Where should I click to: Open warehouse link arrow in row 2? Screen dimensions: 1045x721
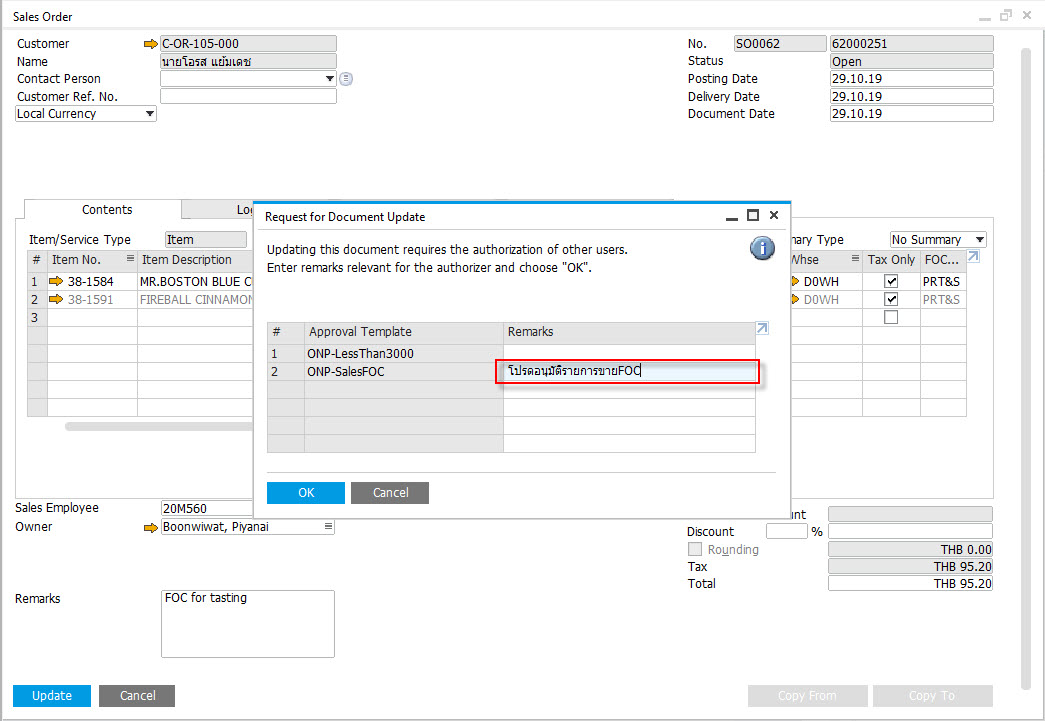[794, 299]
